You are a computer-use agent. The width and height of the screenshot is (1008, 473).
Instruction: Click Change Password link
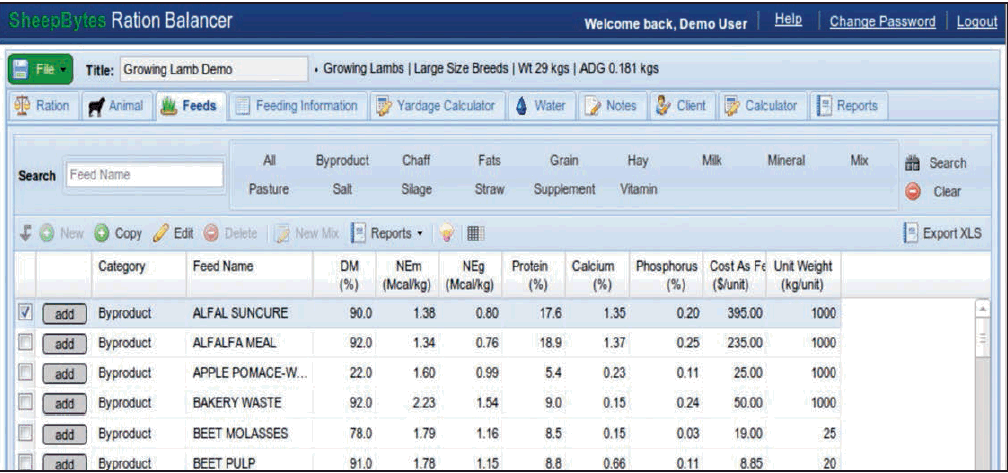click(x=883, y=21)
